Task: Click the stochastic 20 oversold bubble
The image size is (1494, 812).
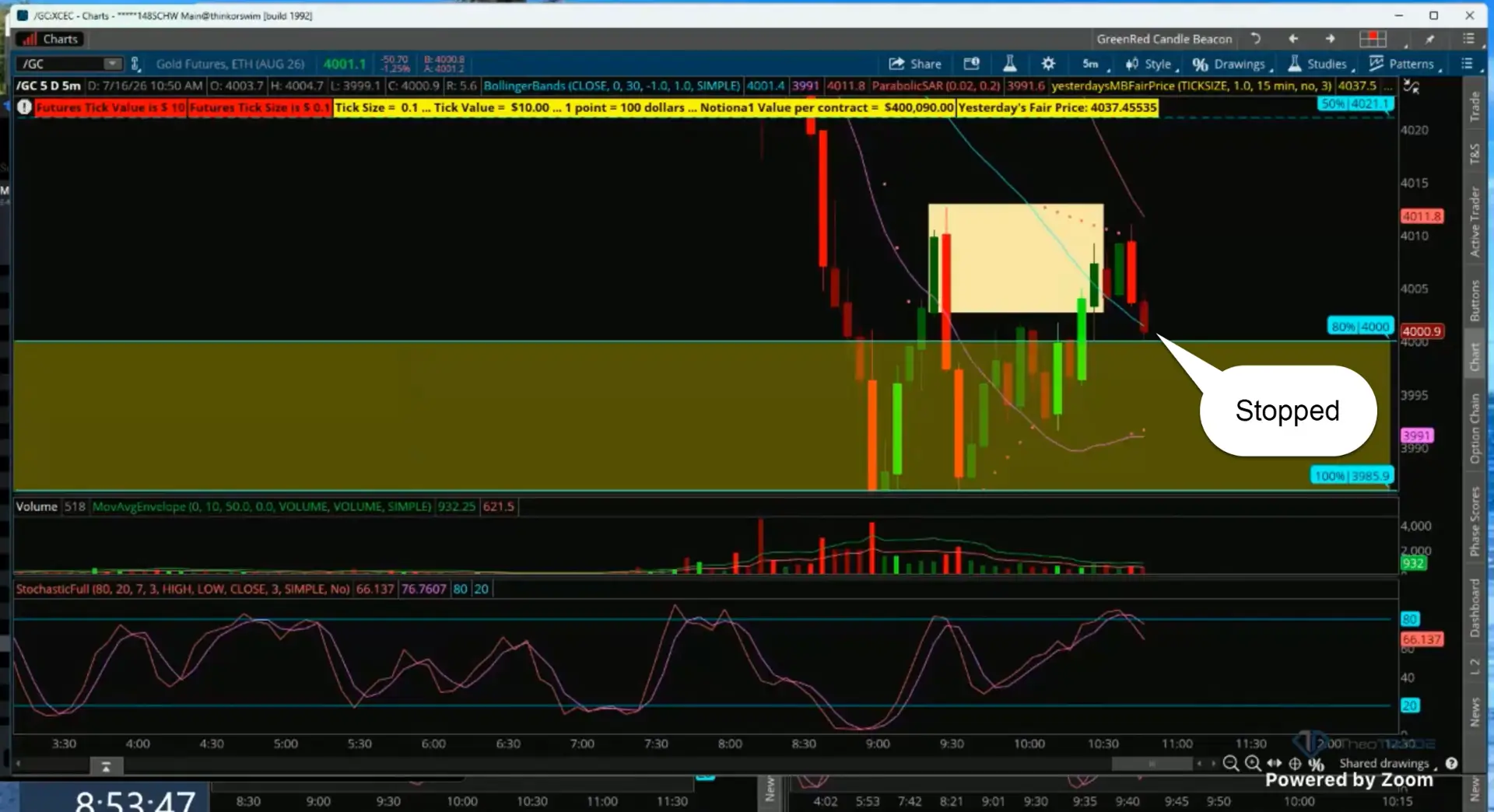Action: tap(1410, 705)
